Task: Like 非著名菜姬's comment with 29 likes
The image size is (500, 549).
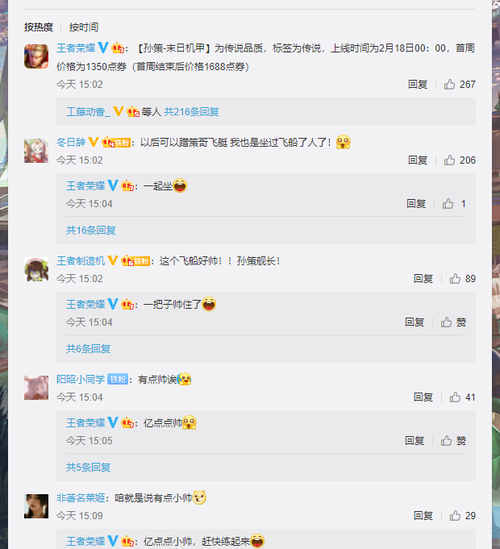Action: point(462,515)
